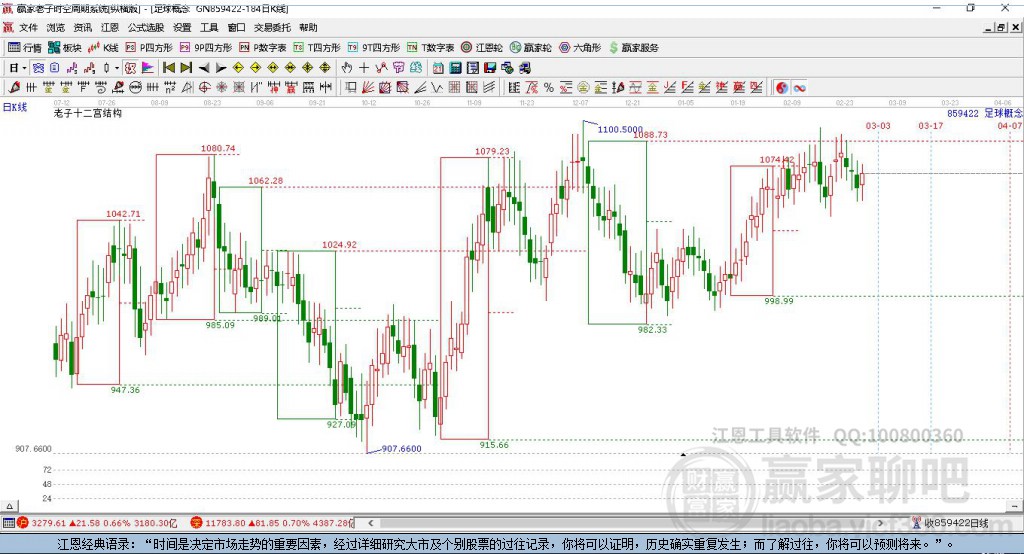Click the 03-17 date marker
This screenshot has height=554, width=1024.
click(x=931, y=125)
